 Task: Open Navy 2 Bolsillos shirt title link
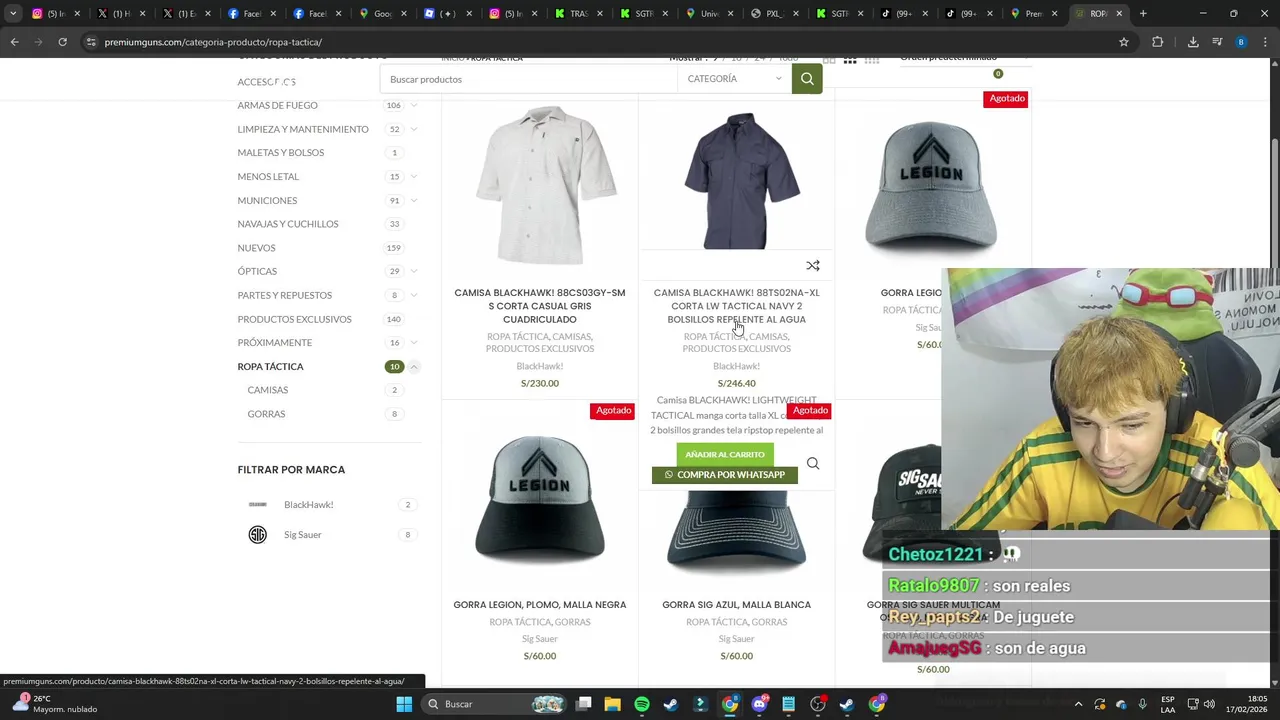click(737, 306)
